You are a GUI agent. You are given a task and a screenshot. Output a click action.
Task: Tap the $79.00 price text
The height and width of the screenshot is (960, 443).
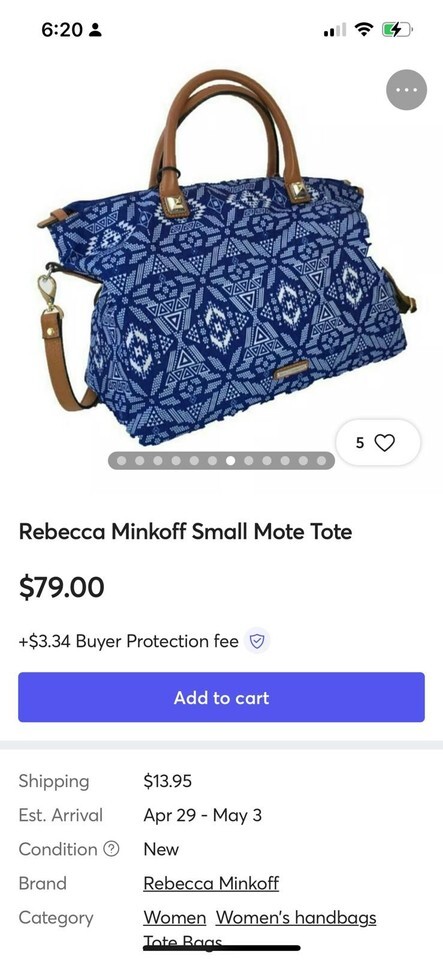click(x=61, y=587)
